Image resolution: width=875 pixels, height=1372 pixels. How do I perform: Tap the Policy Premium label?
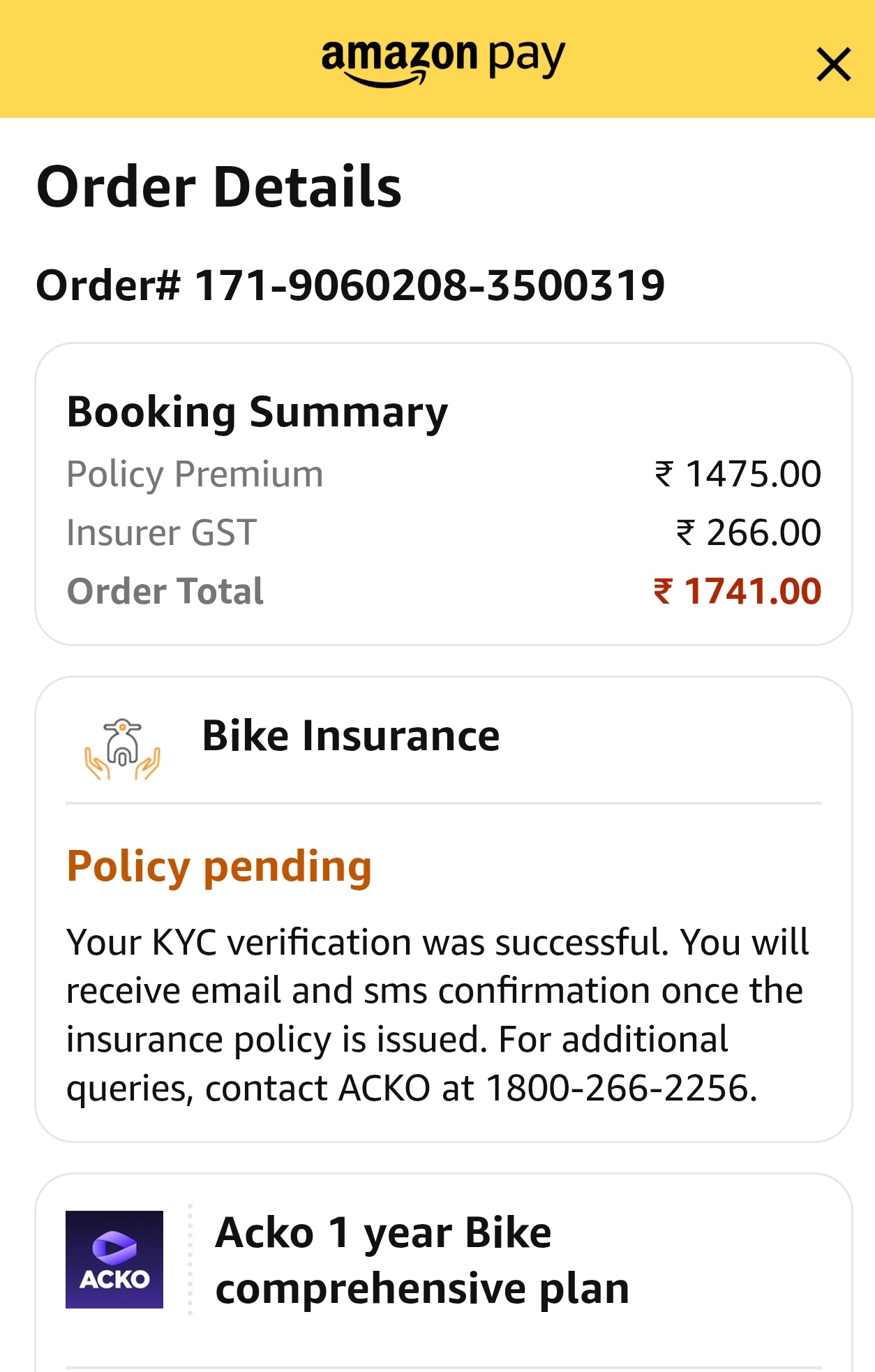195,475
